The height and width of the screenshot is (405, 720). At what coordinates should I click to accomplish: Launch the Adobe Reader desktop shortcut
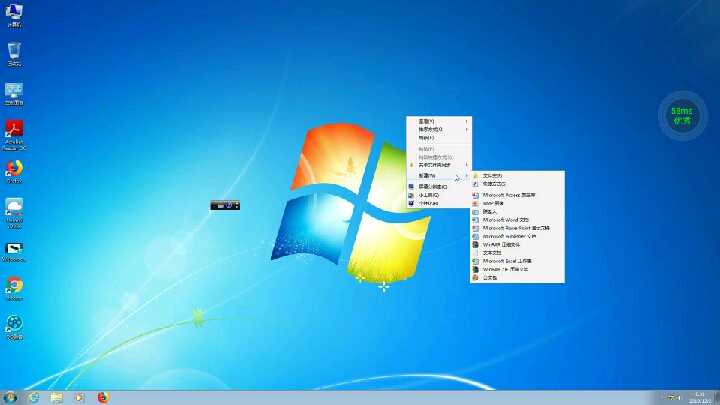coord(14,135)
